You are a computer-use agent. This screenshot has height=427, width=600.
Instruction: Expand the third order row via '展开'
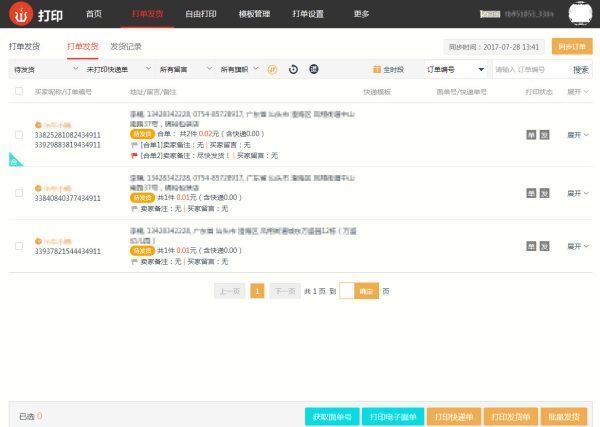coord(578,245)
